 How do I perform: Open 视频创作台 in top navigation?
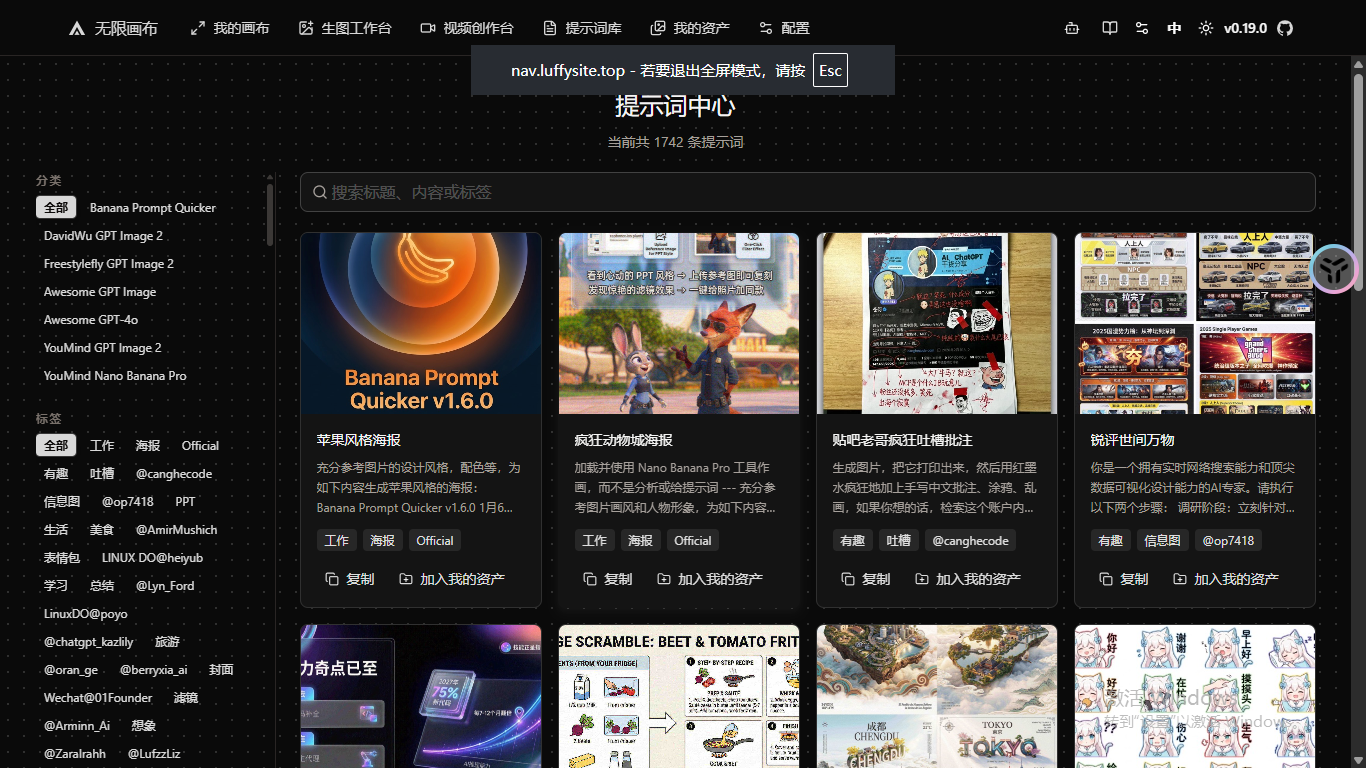pos(467,28)
